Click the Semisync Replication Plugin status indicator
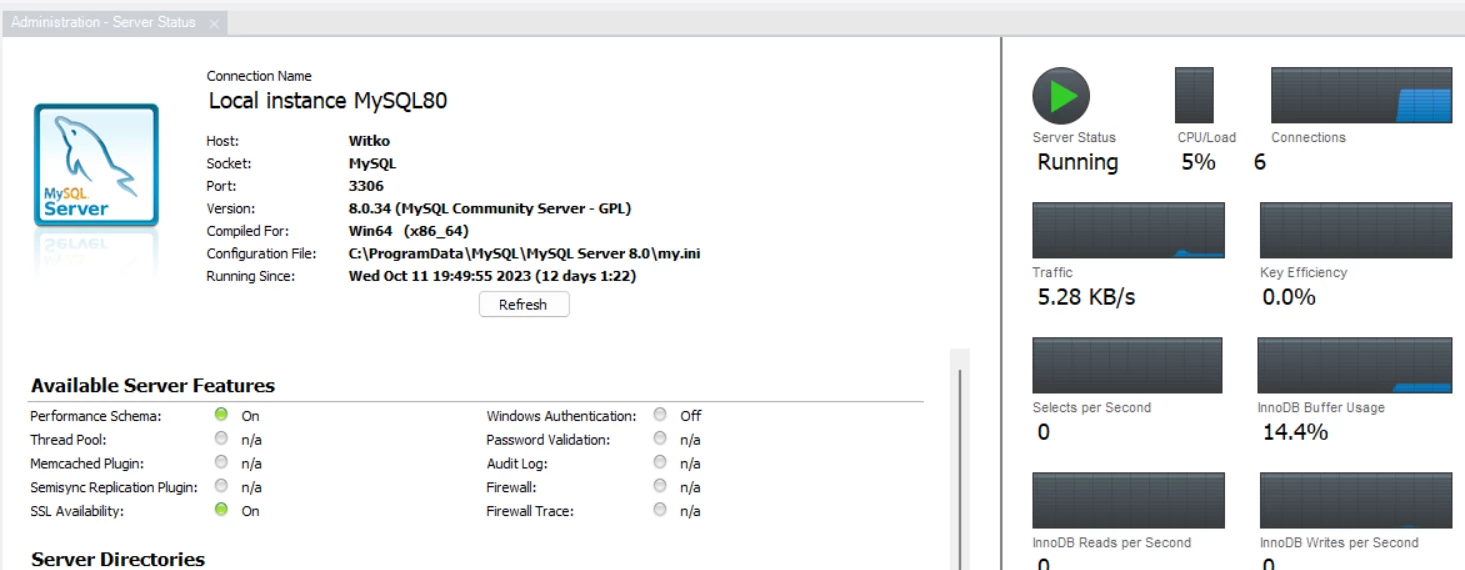Image resolution: width=1465 pixels, height=570 pixels. pos(221,486)
